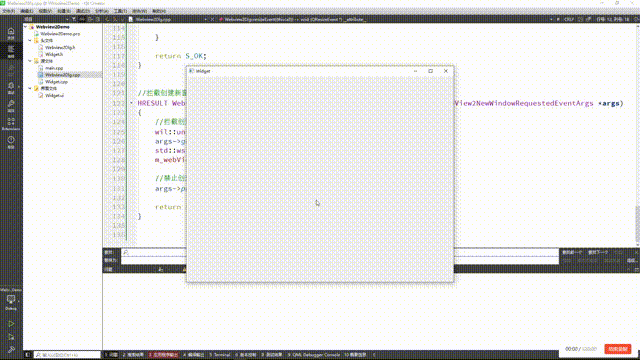Select Webview2Dlg.h header file
Screen dimensions: 640x360
(60, 47)
